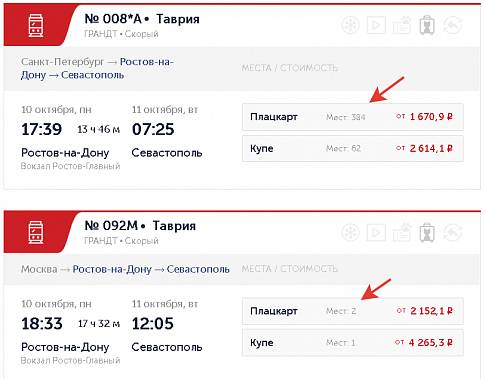This screenshot has width=485, height=379.
Task: Open route link Ростов-на-Дону → Севастополь for train 092М
Action: (x=151, y=269)
